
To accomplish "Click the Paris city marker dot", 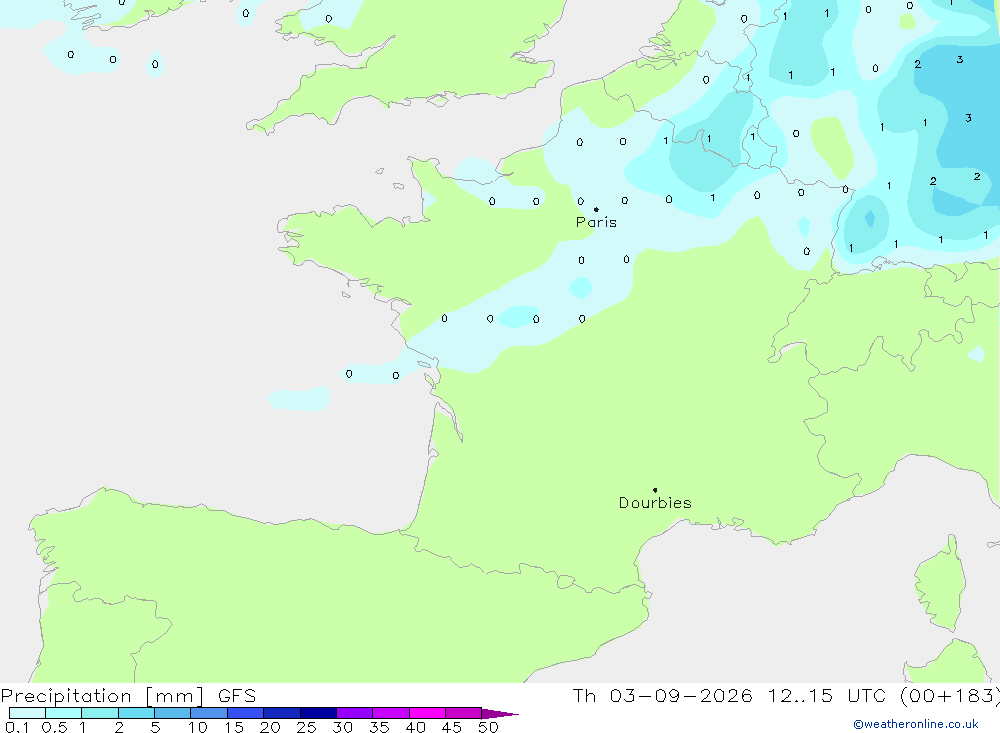I will pos(596,209).
